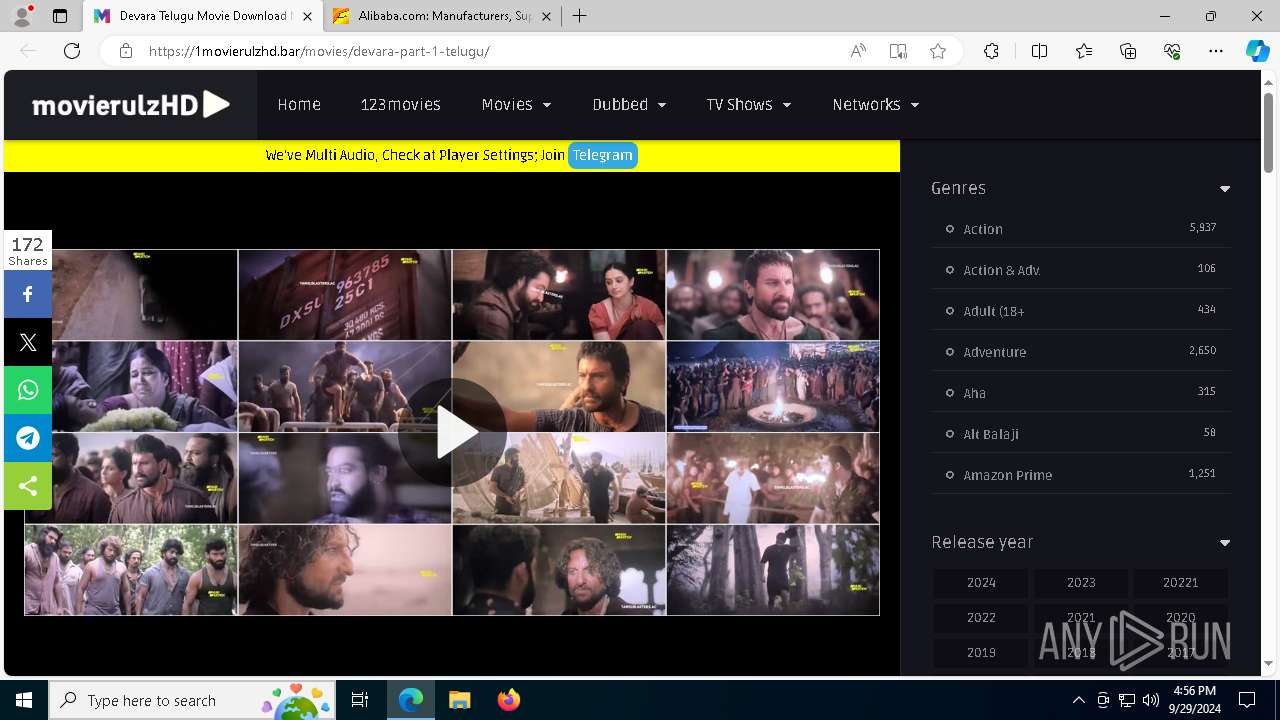Add this page to favorites star

pos(938,51)
